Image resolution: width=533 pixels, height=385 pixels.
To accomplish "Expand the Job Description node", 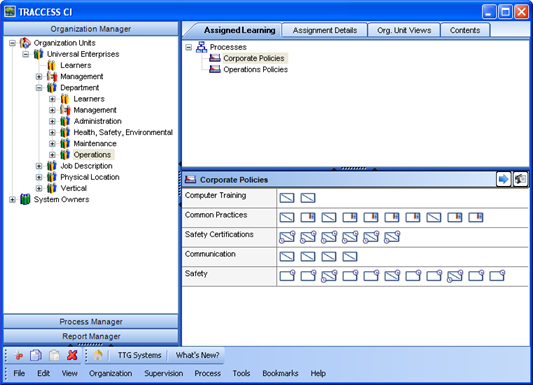I will point(39,166).
